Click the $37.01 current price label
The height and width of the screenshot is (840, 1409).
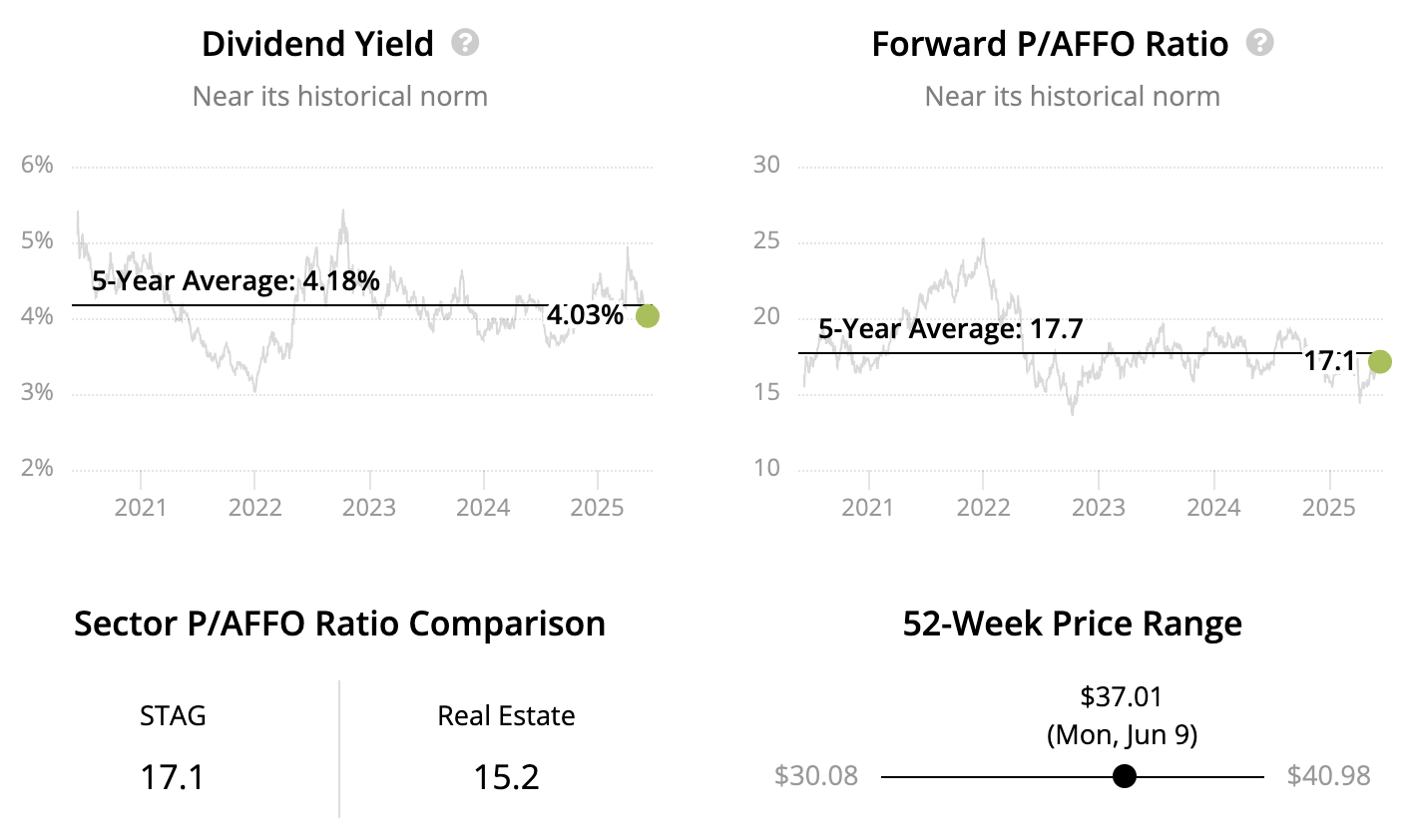(x=1122, y=696)
